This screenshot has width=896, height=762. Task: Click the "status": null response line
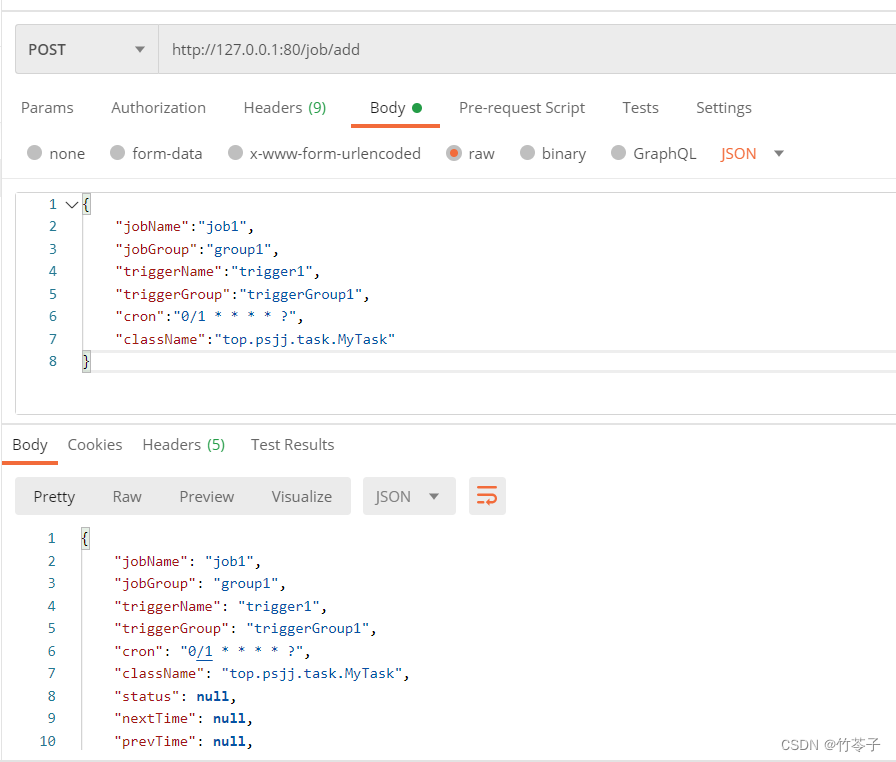pos(175,697)
